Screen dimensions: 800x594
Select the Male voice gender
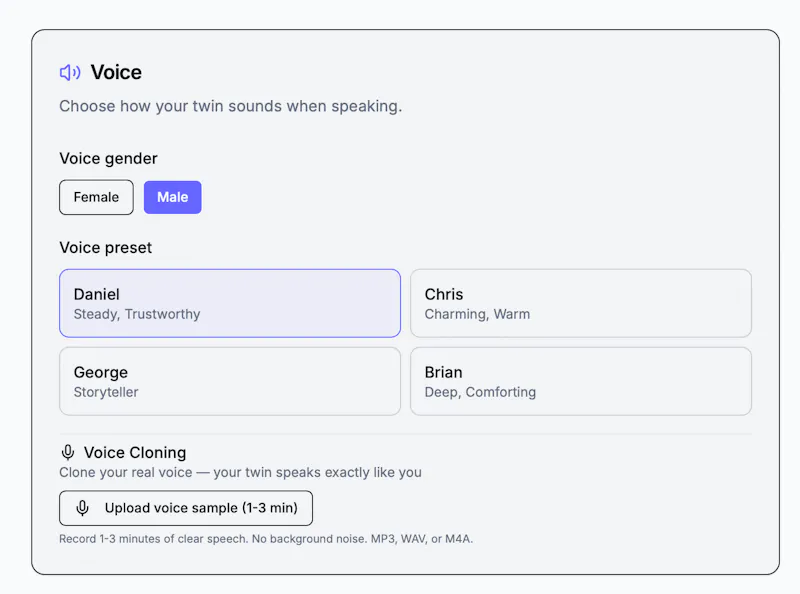click(x=172, y=197)
